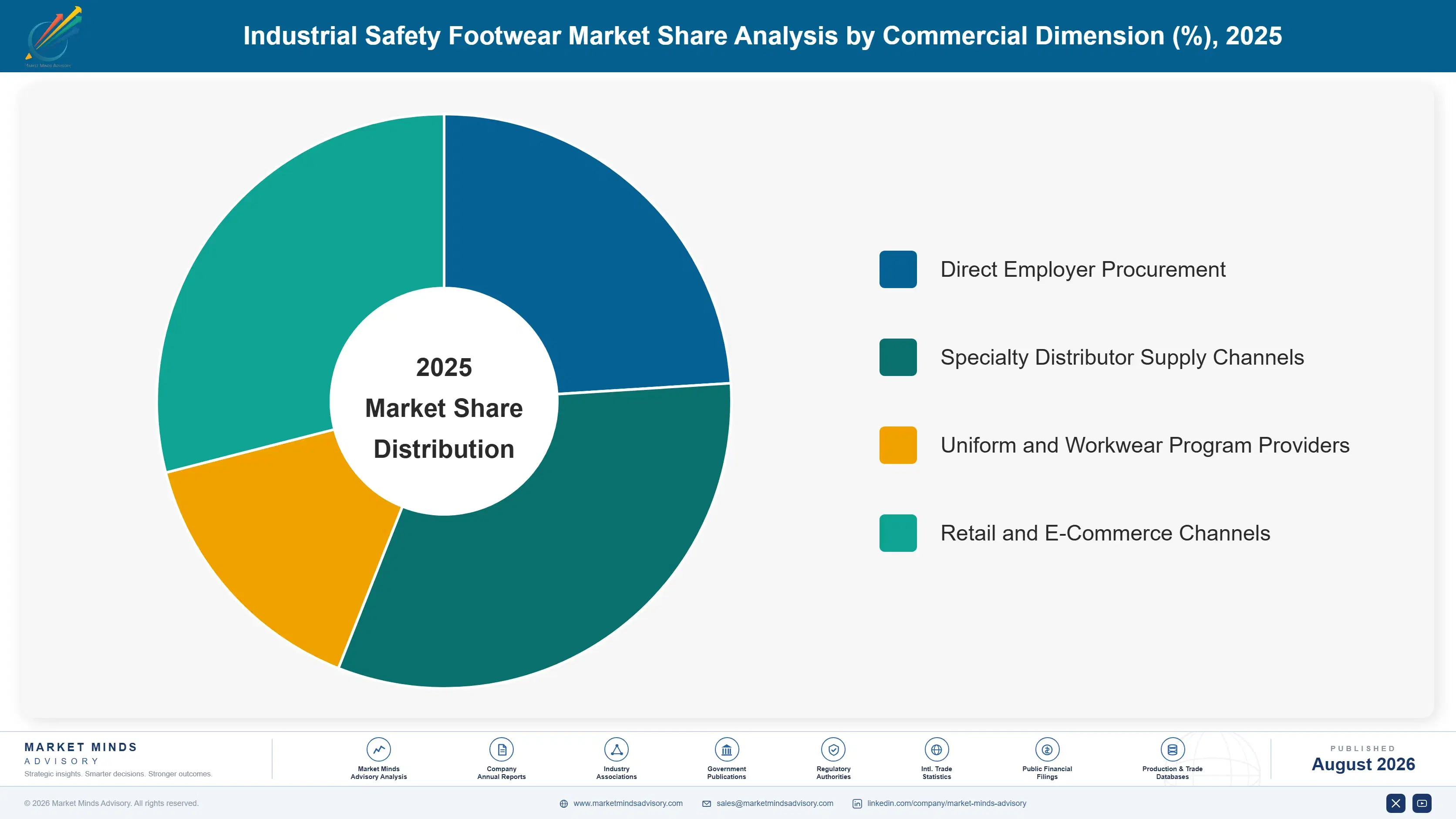
Task: Click the Specialty Distributor Supply Channels swatch
Action: pyautogui.click(x=898, y=357)
